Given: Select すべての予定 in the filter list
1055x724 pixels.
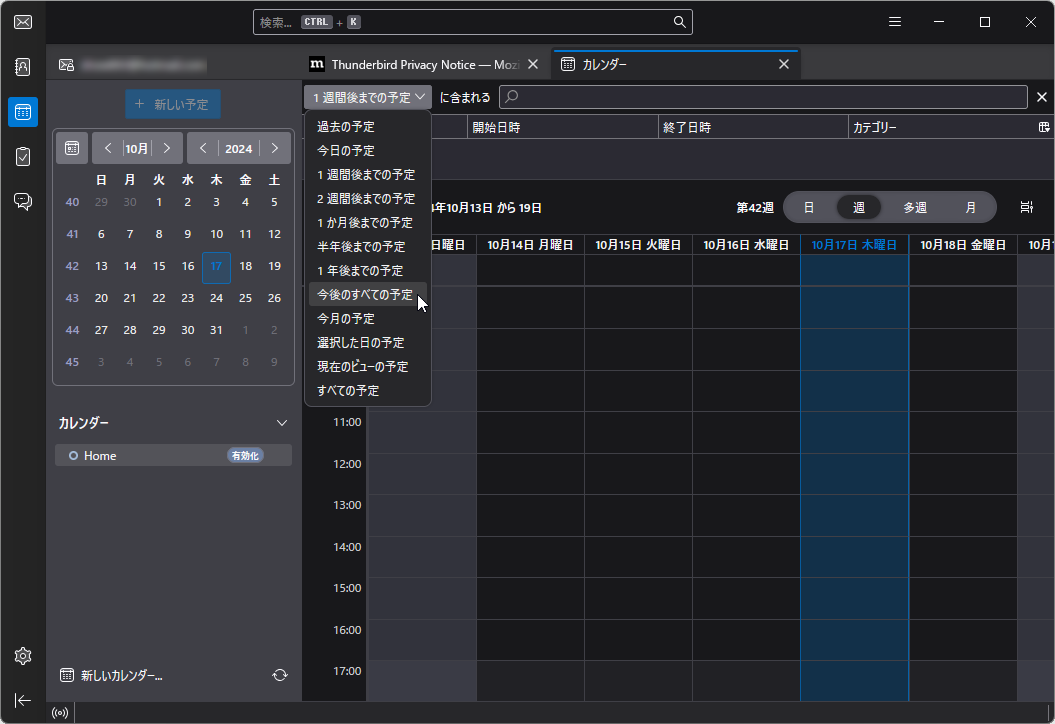Looking at the screenshot, I should [368, 391].
